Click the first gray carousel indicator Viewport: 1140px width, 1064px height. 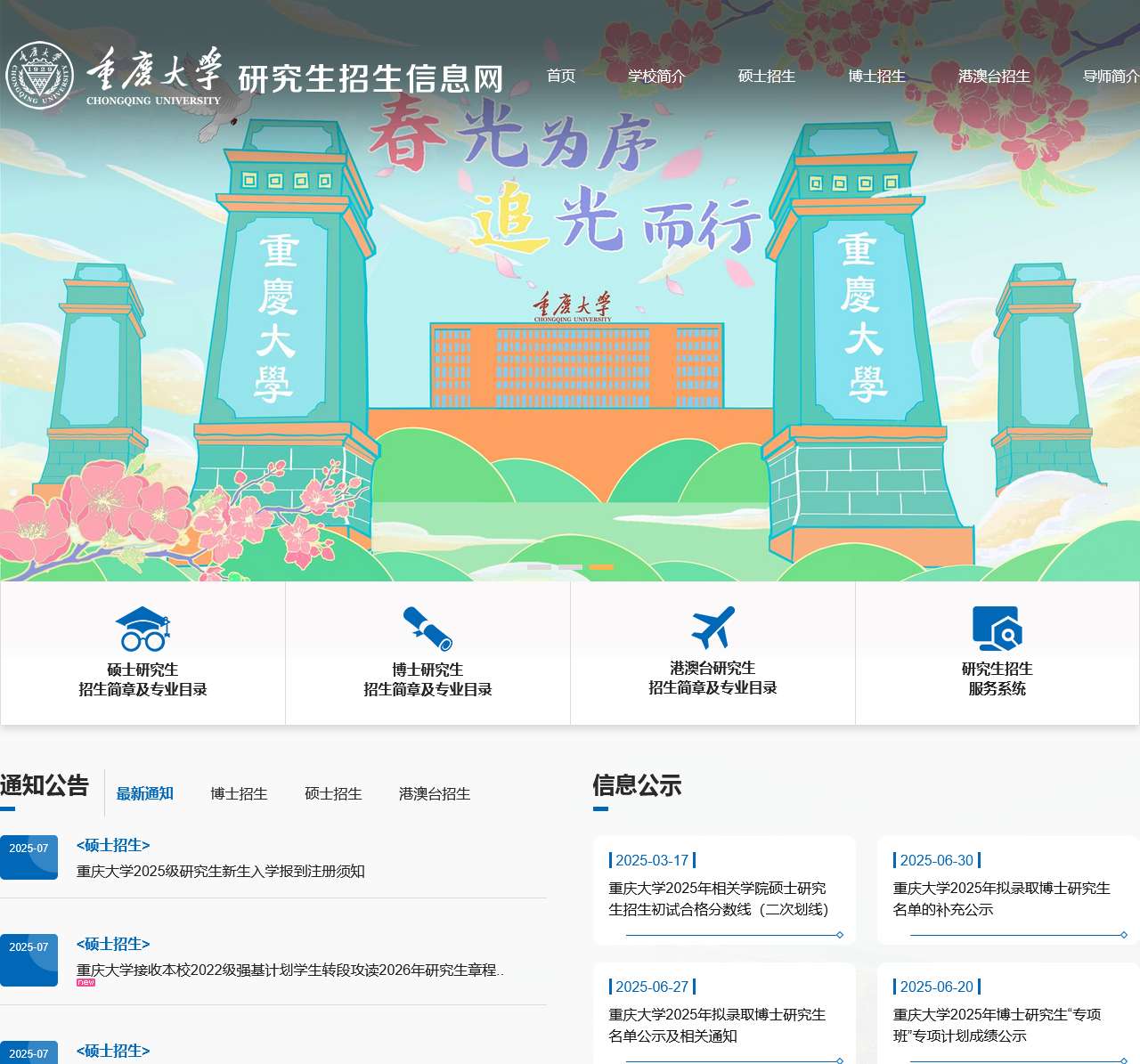539,566
